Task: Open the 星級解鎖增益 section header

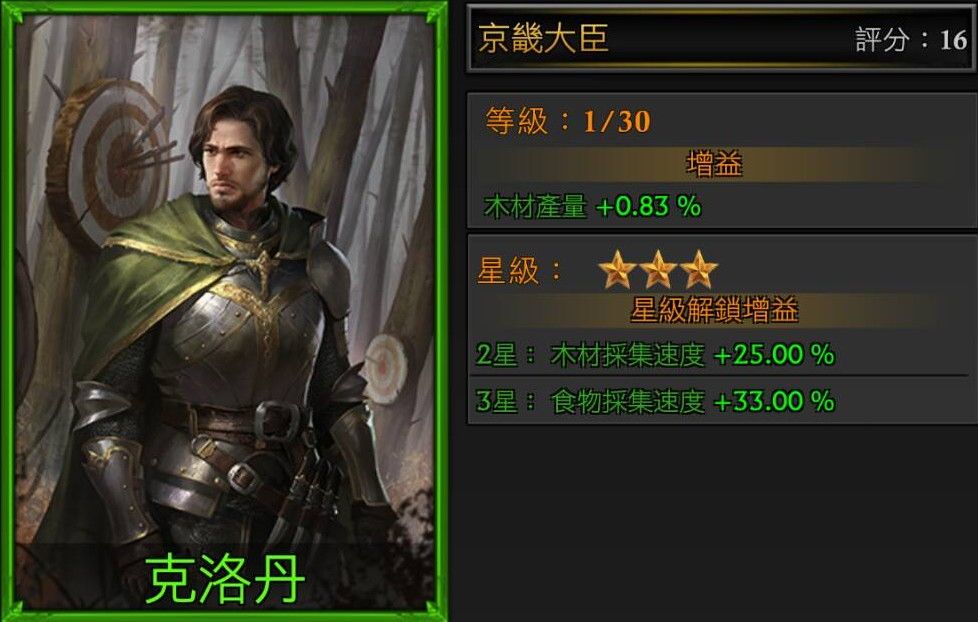Action: pos(714,309)
